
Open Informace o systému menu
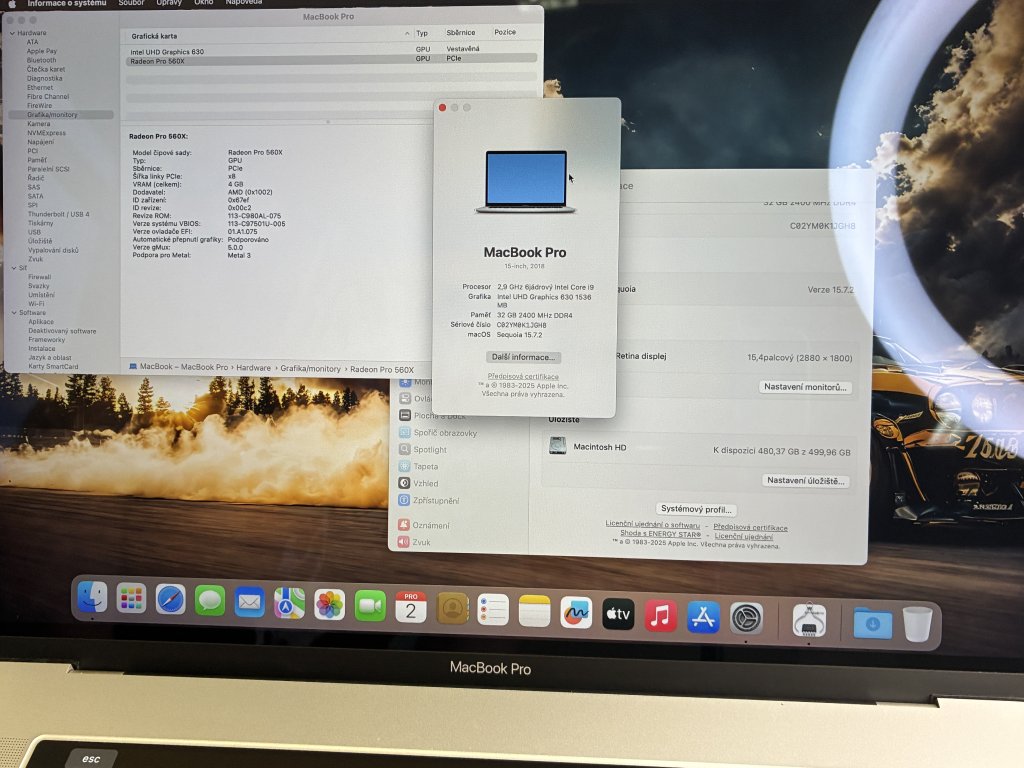[67, 3]
